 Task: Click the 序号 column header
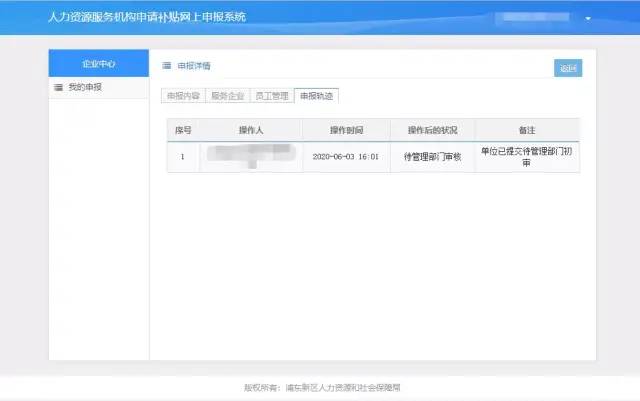[183, 130]
